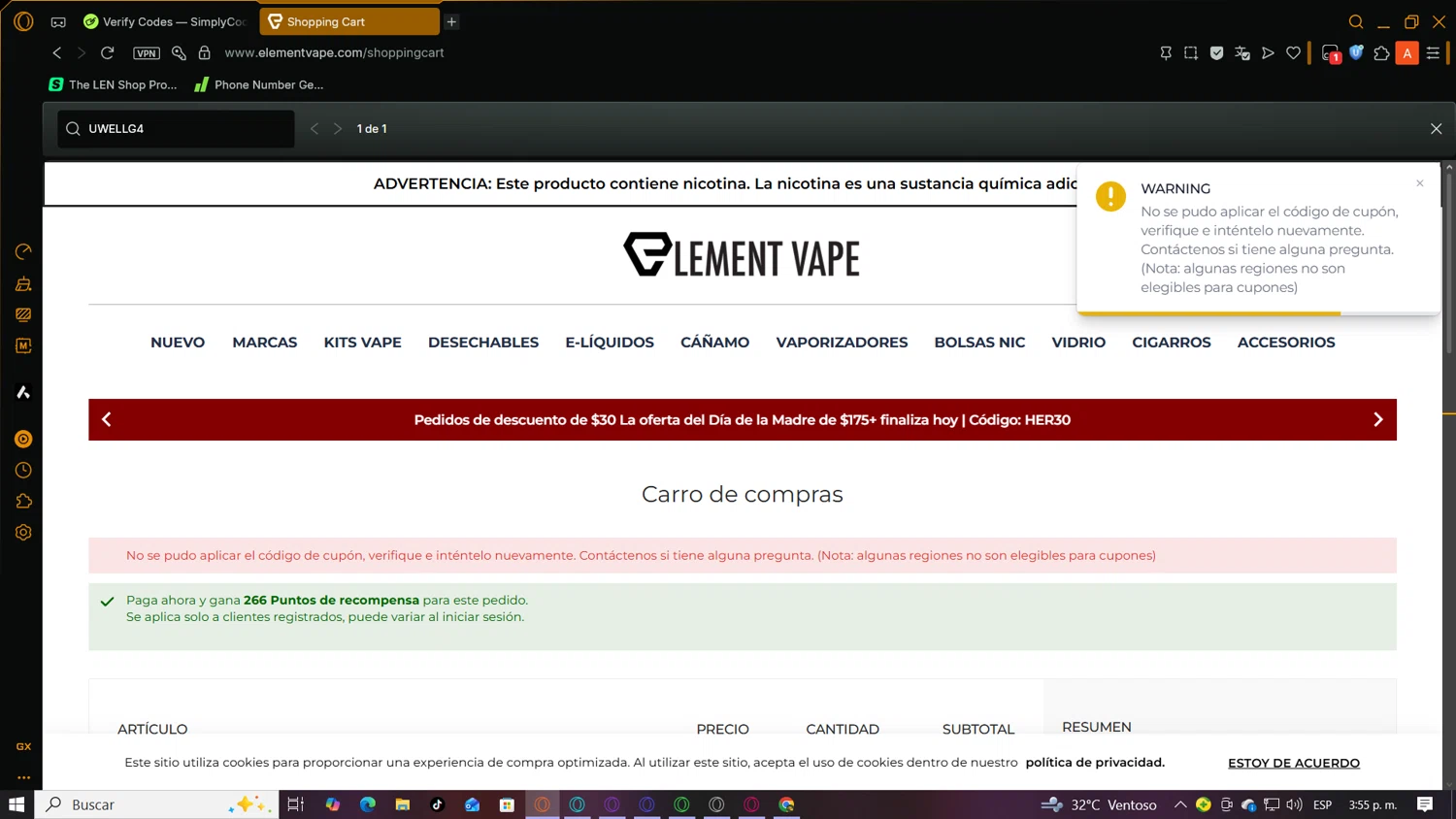Image resolution: width=1456 pixels, height=819 pixels.
Task: Open TikTok from the taskbar
Action: (x=437, y=804)
